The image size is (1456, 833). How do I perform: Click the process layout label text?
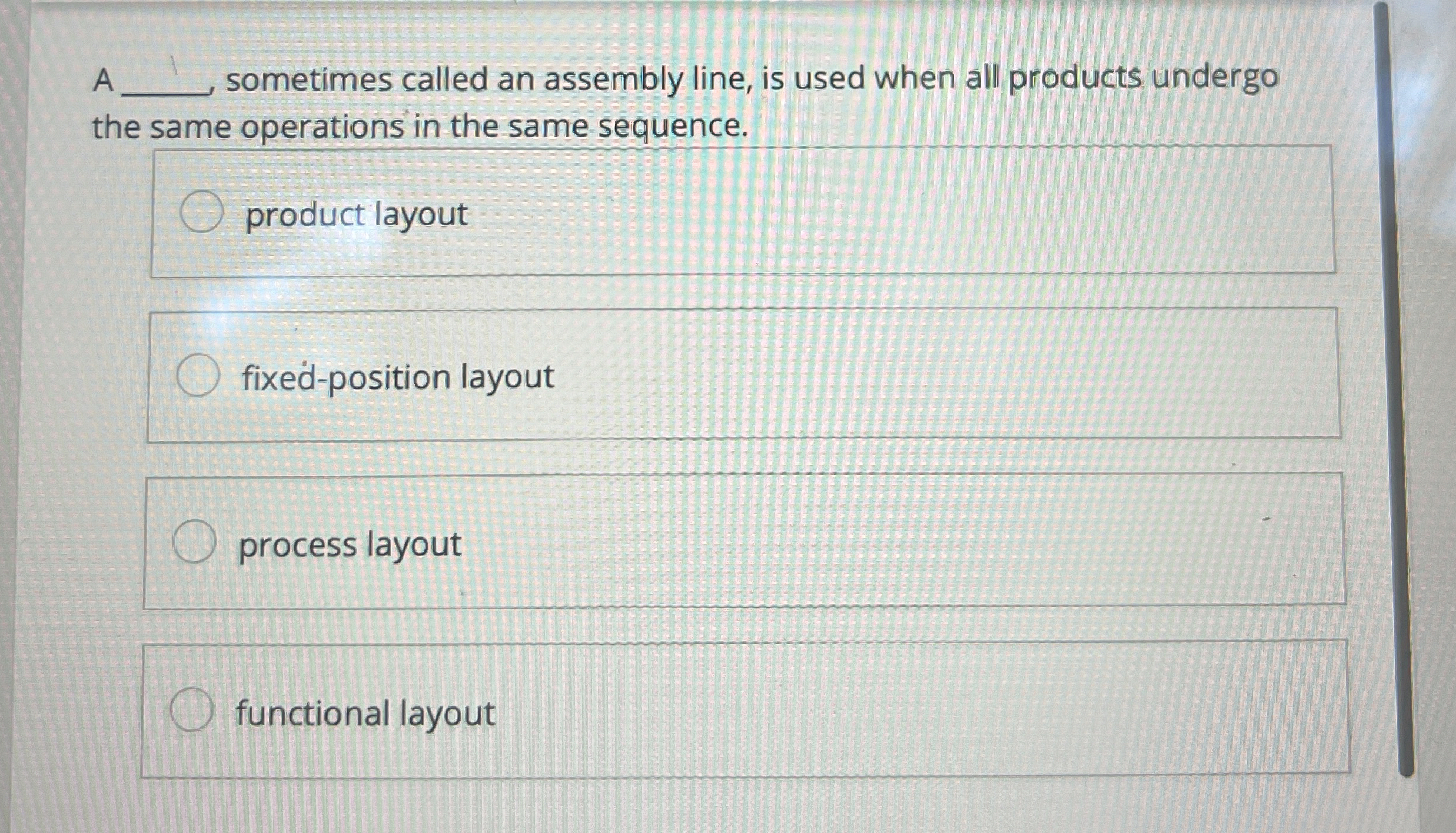[351, 546]
